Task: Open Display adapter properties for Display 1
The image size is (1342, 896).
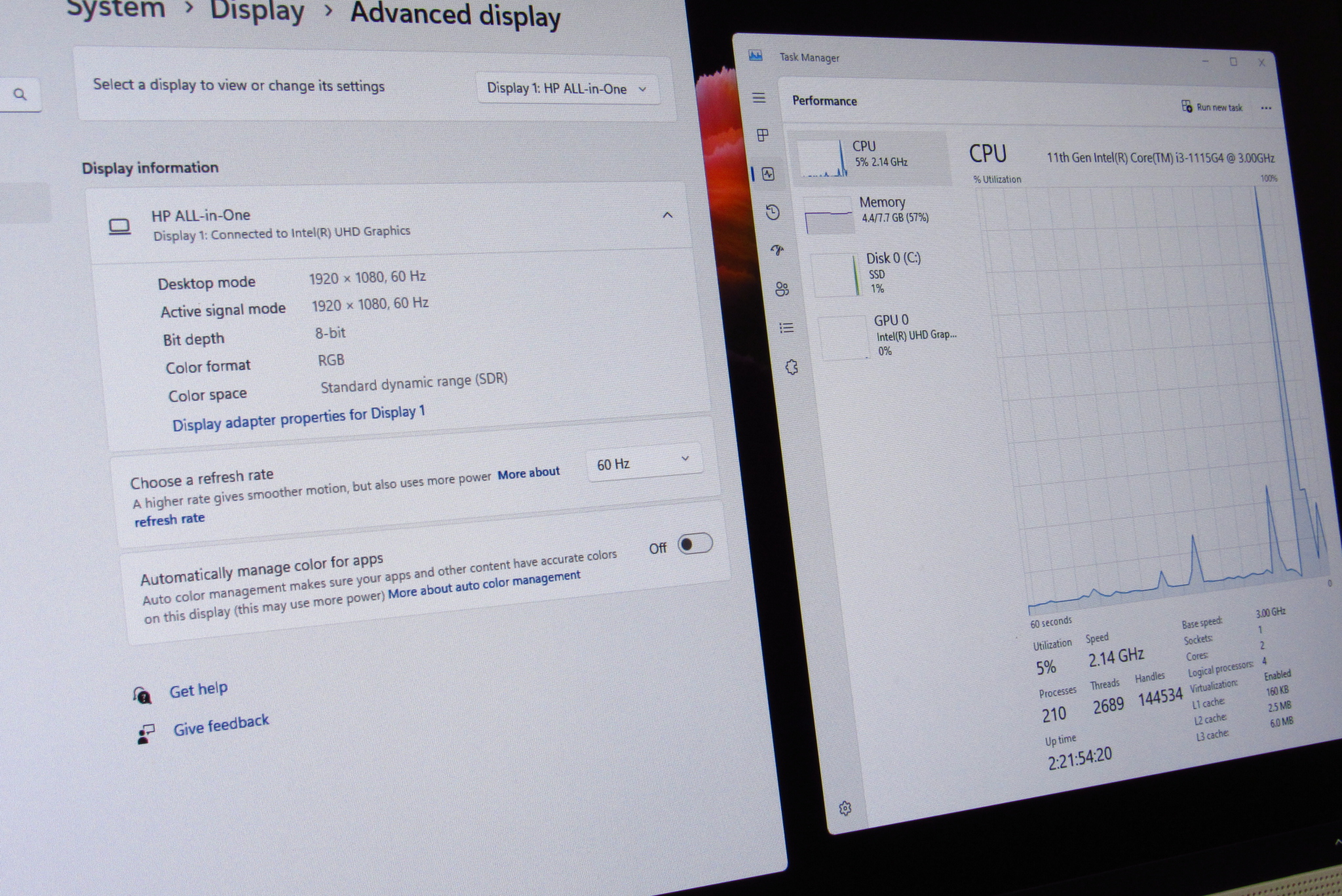Action: pos(299,419)
